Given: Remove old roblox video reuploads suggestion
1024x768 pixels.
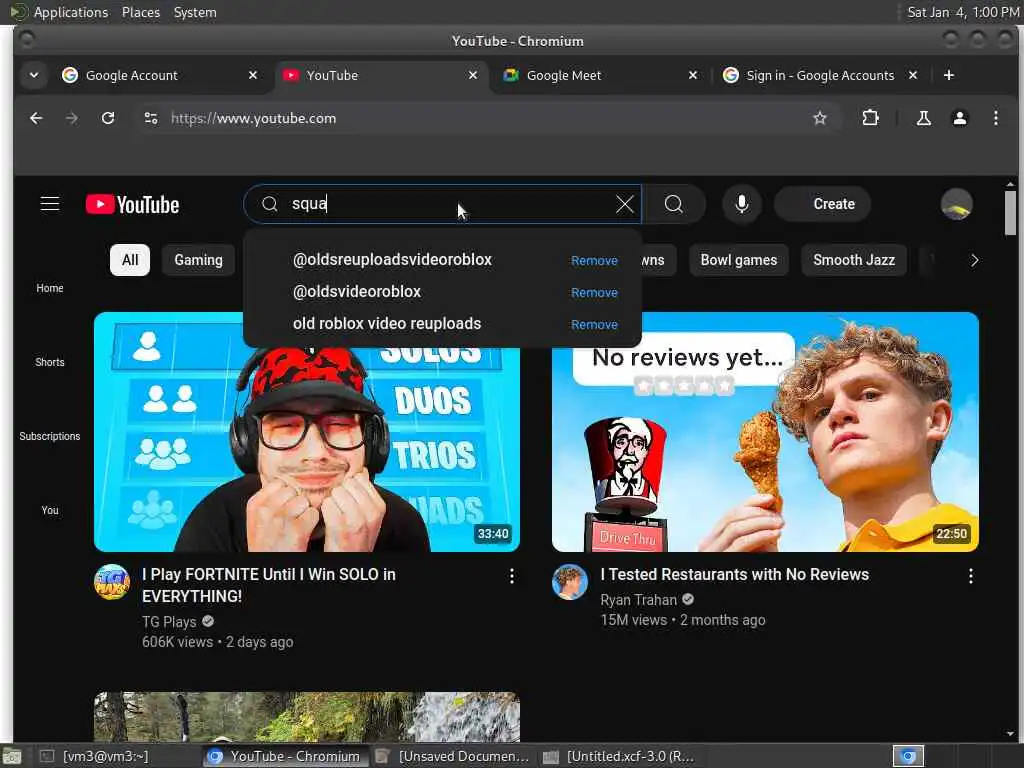Looking at the screenshot, I should [594, 325].
